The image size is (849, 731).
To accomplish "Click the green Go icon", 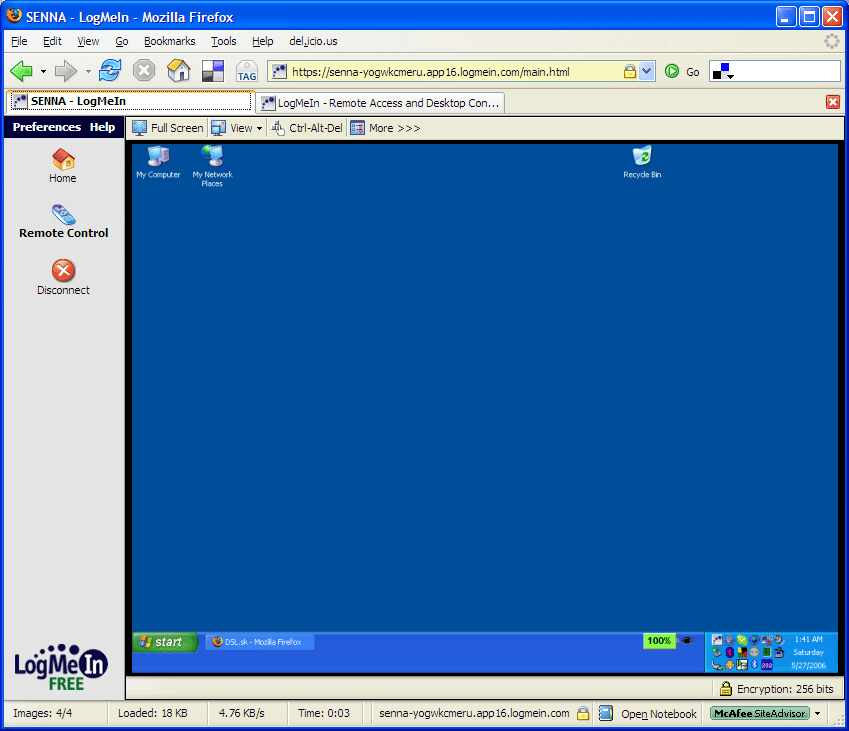I will [672, 71].
